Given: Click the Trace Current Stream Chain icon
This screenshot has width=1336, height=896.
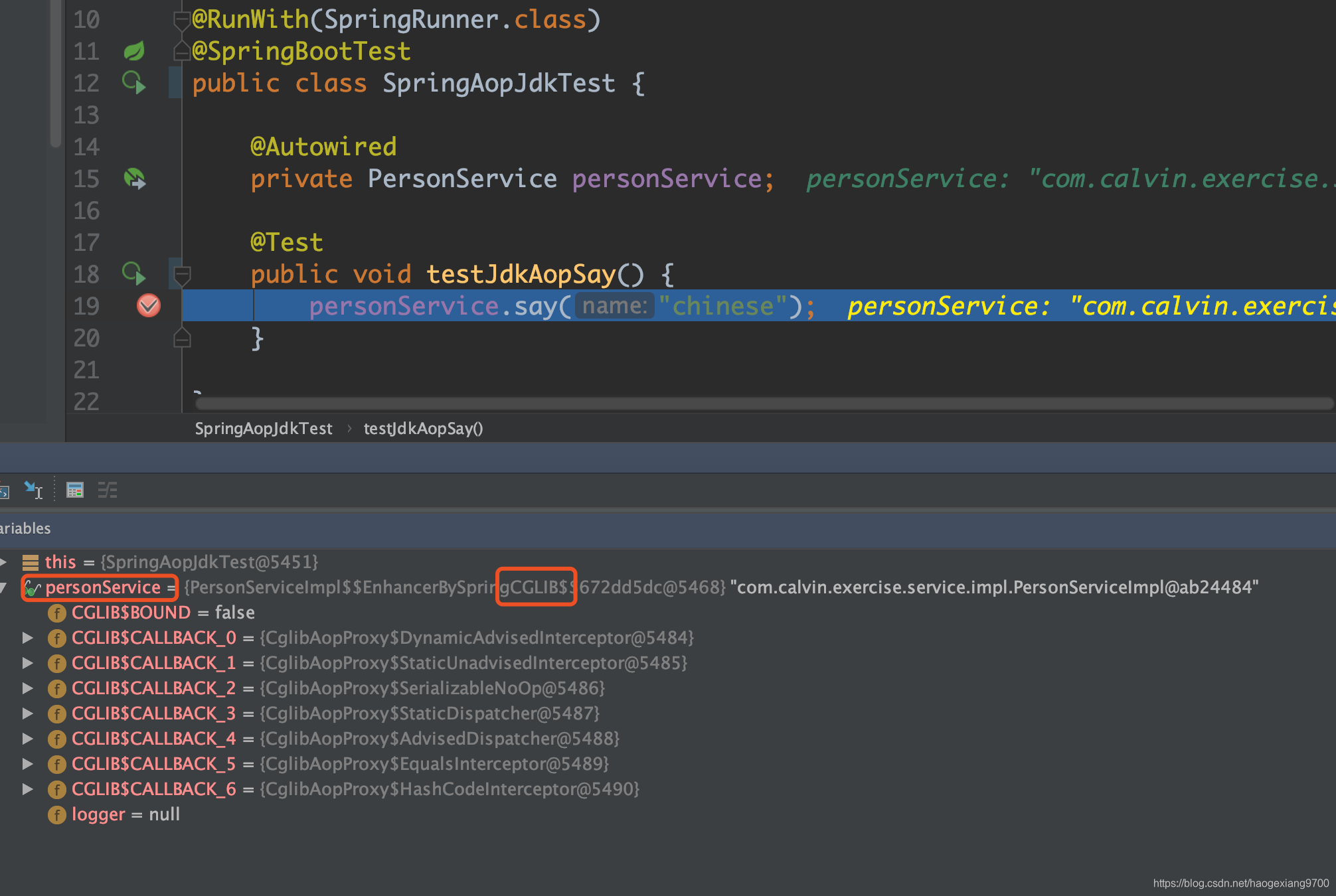Looking at the screenshot, I should (108, 490).
